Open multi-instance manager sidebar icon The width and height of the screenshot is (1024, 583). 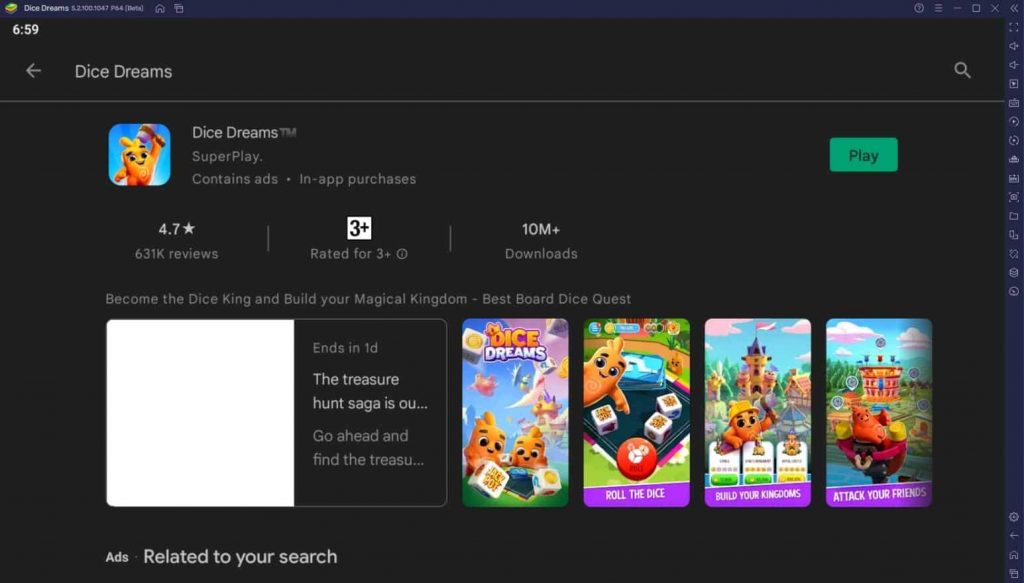1014,235
